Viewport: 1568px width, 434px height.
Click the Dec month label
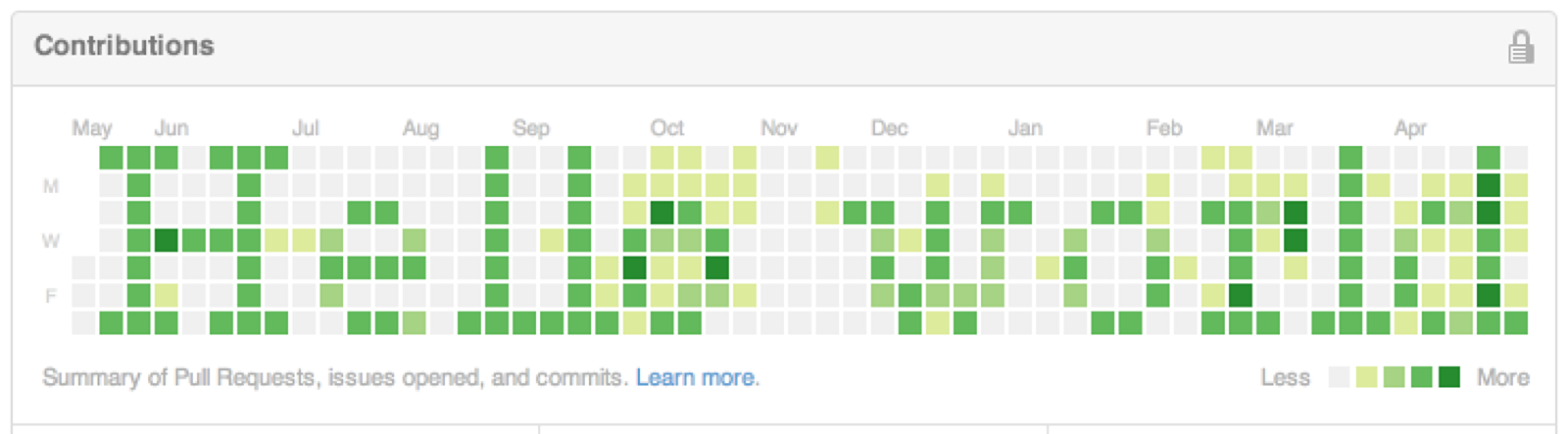click(x=889, y=128)
